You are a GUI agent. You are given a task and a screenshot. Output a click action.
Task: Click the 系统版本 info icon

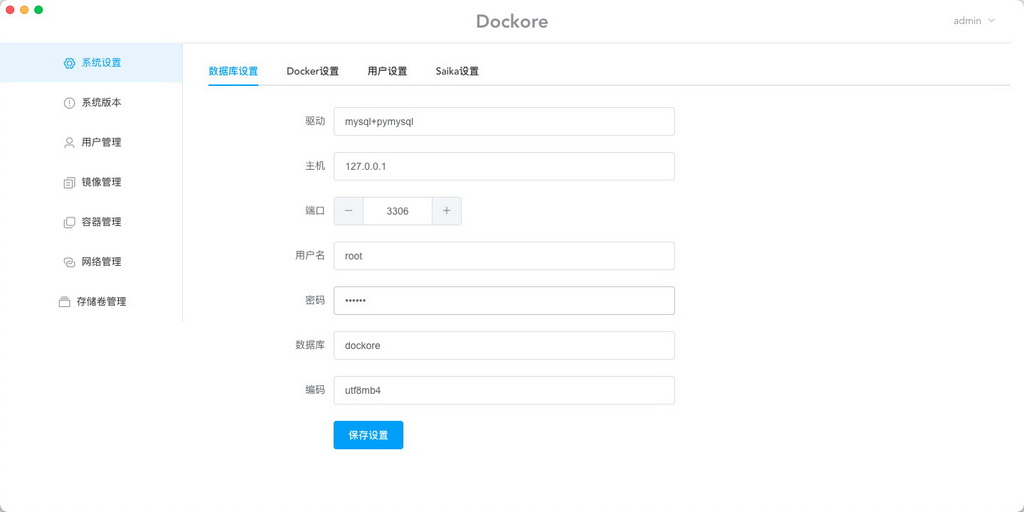(x=69, y=103)
